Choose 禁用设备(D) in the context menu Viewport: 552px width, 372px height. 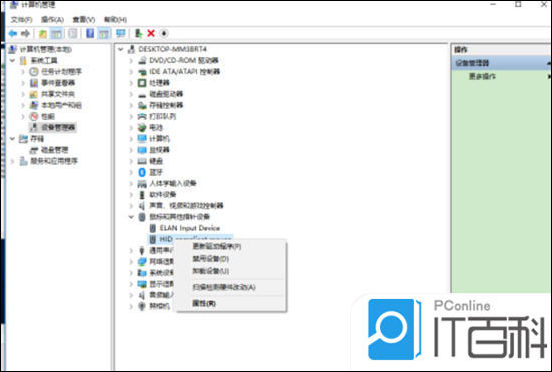[211, 259]
